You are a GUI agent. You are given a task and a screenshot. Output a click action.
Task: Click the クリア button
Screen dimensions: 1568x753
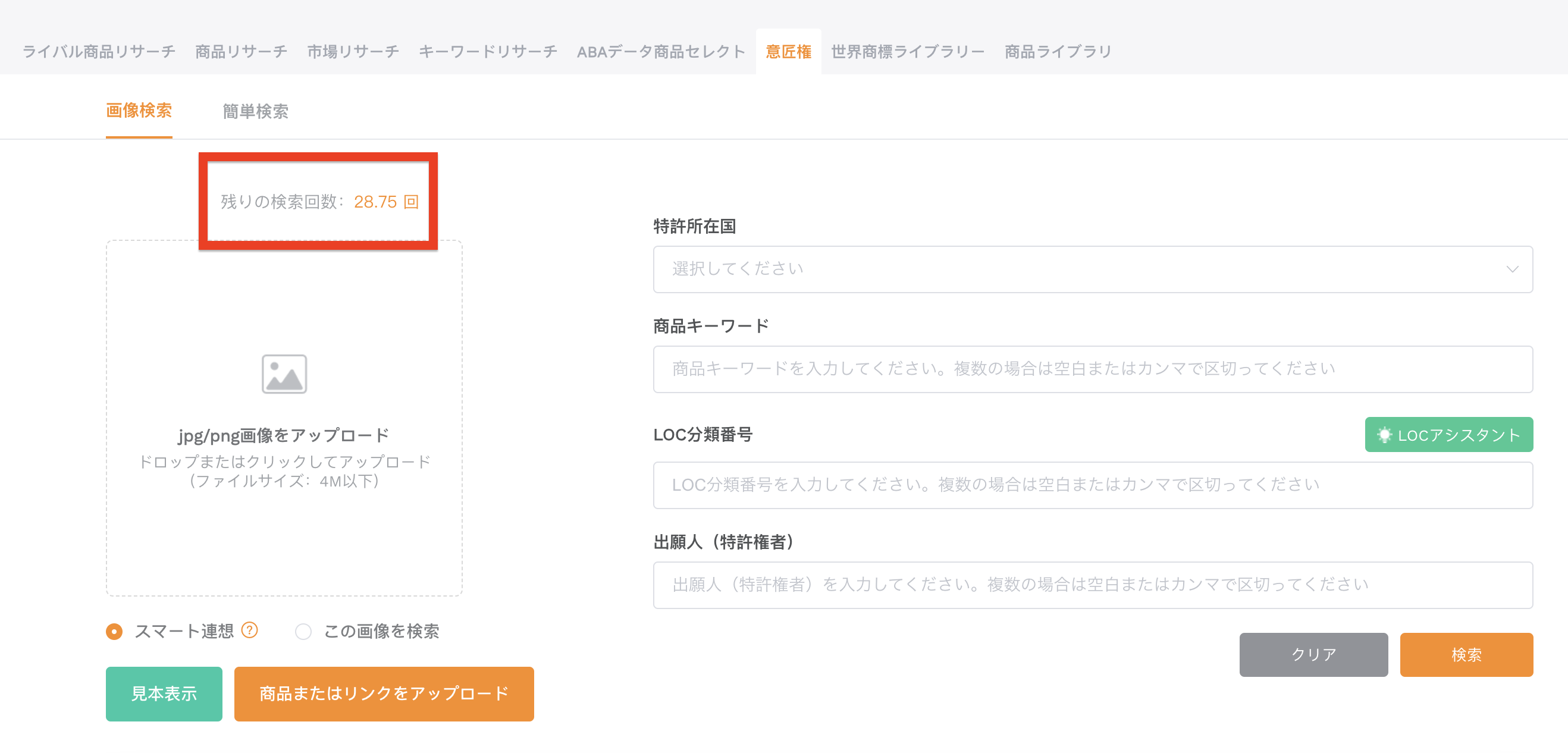click(1313, 654)
